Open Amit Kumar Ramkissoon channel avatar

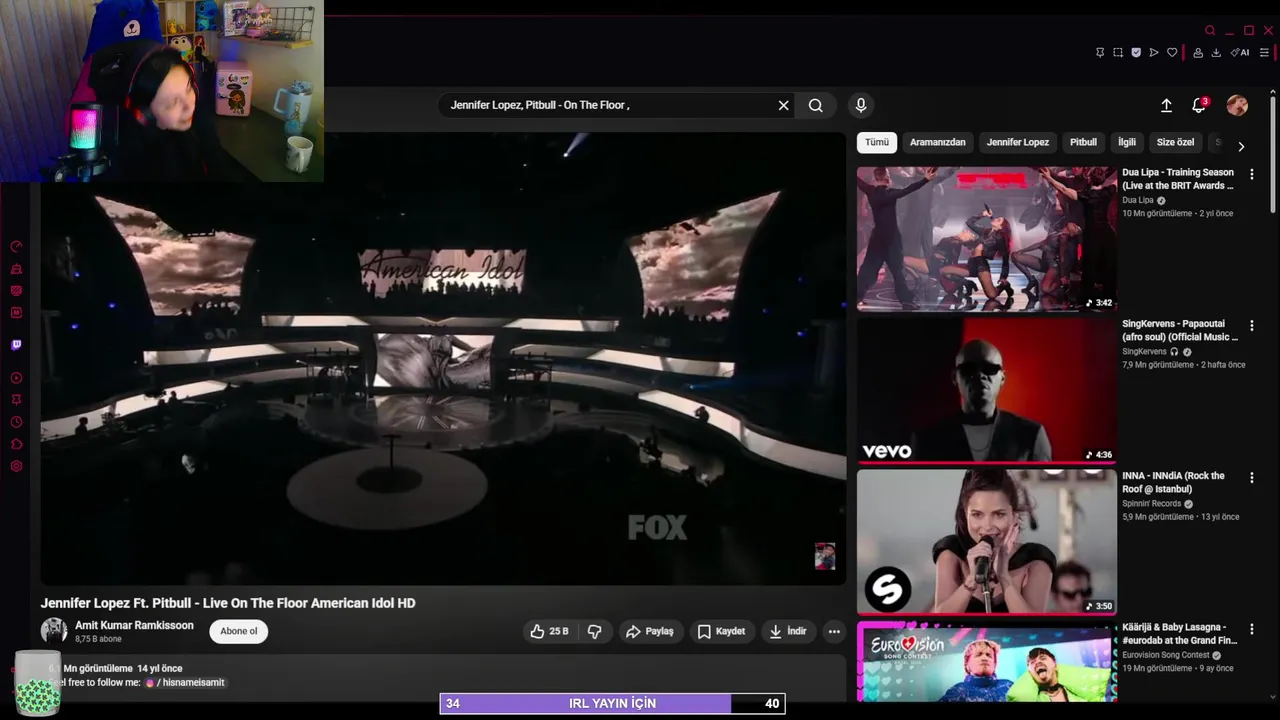tap(54, 631)
